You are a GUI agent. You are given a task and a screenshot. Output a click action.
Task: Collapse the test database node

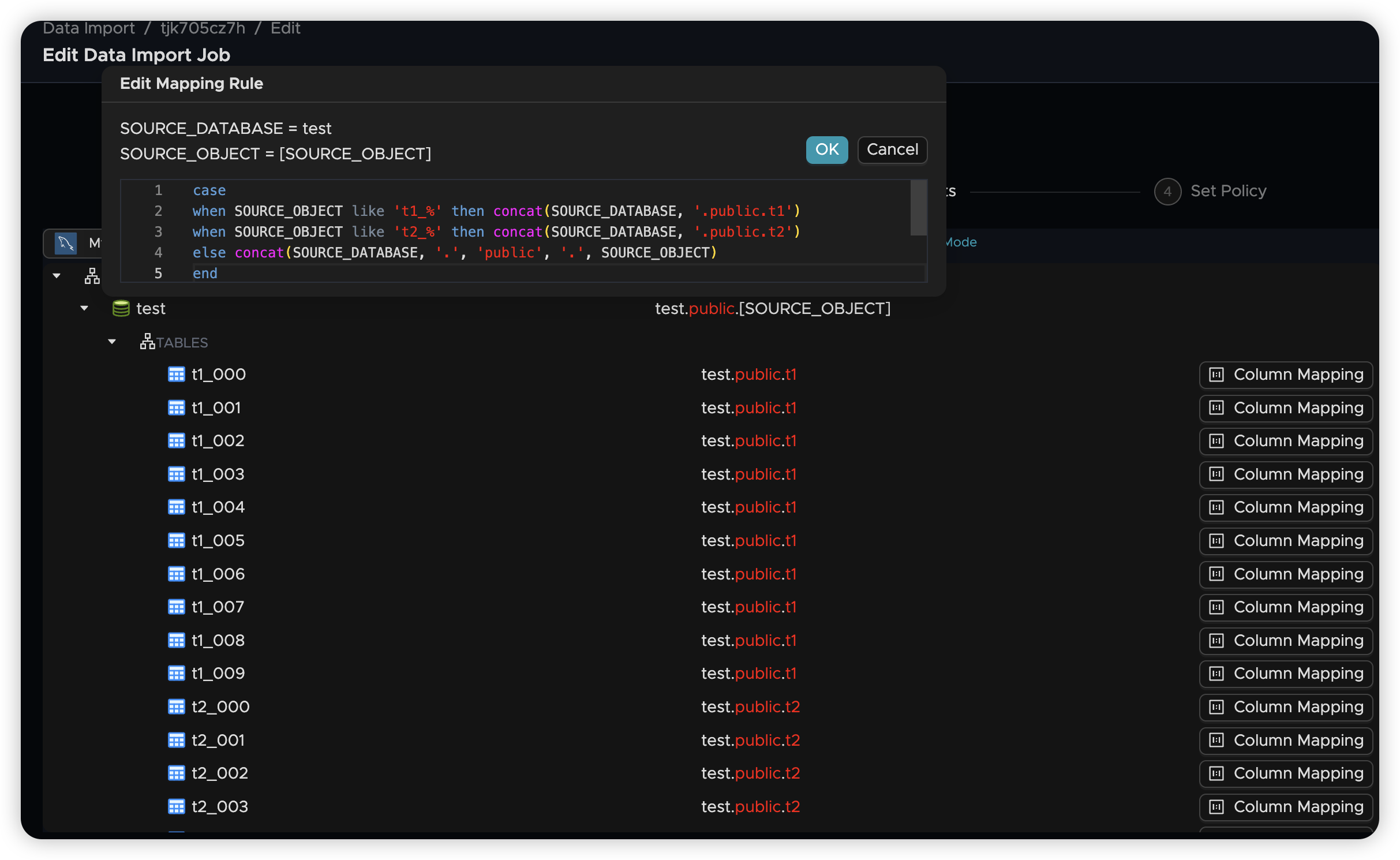[84, 308]
